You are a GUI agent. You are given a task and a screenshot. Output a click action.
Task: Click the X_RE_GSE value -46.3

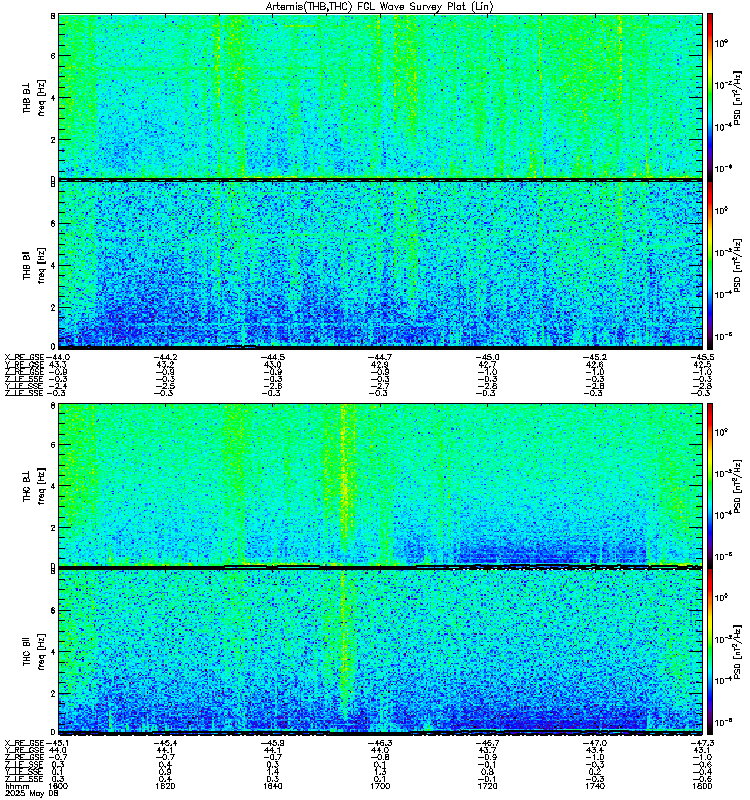tap(380, 743)
